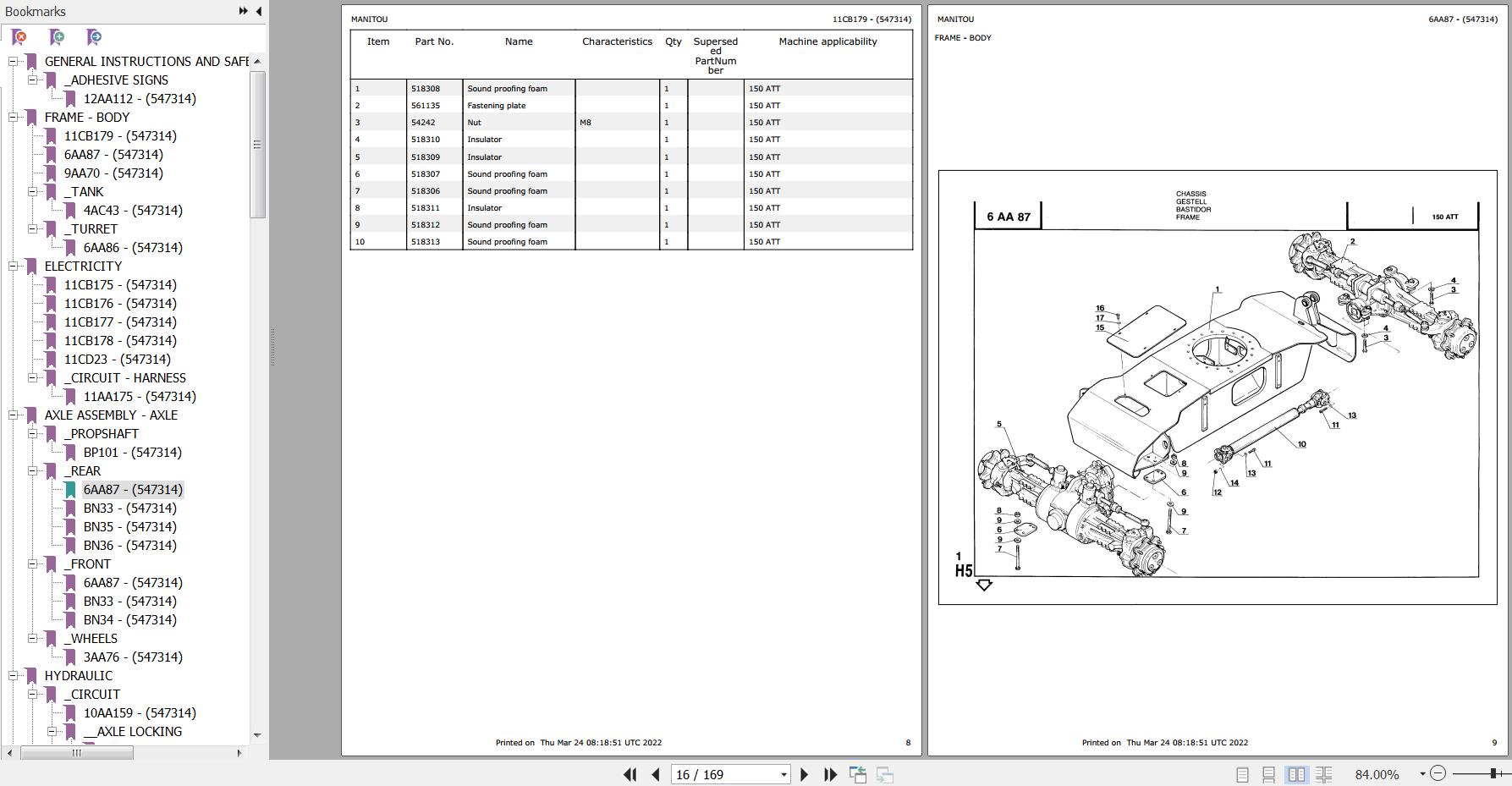Open bookmark BN36 - (547314)
1512x786 pixels.
click(x=130, y=545)
